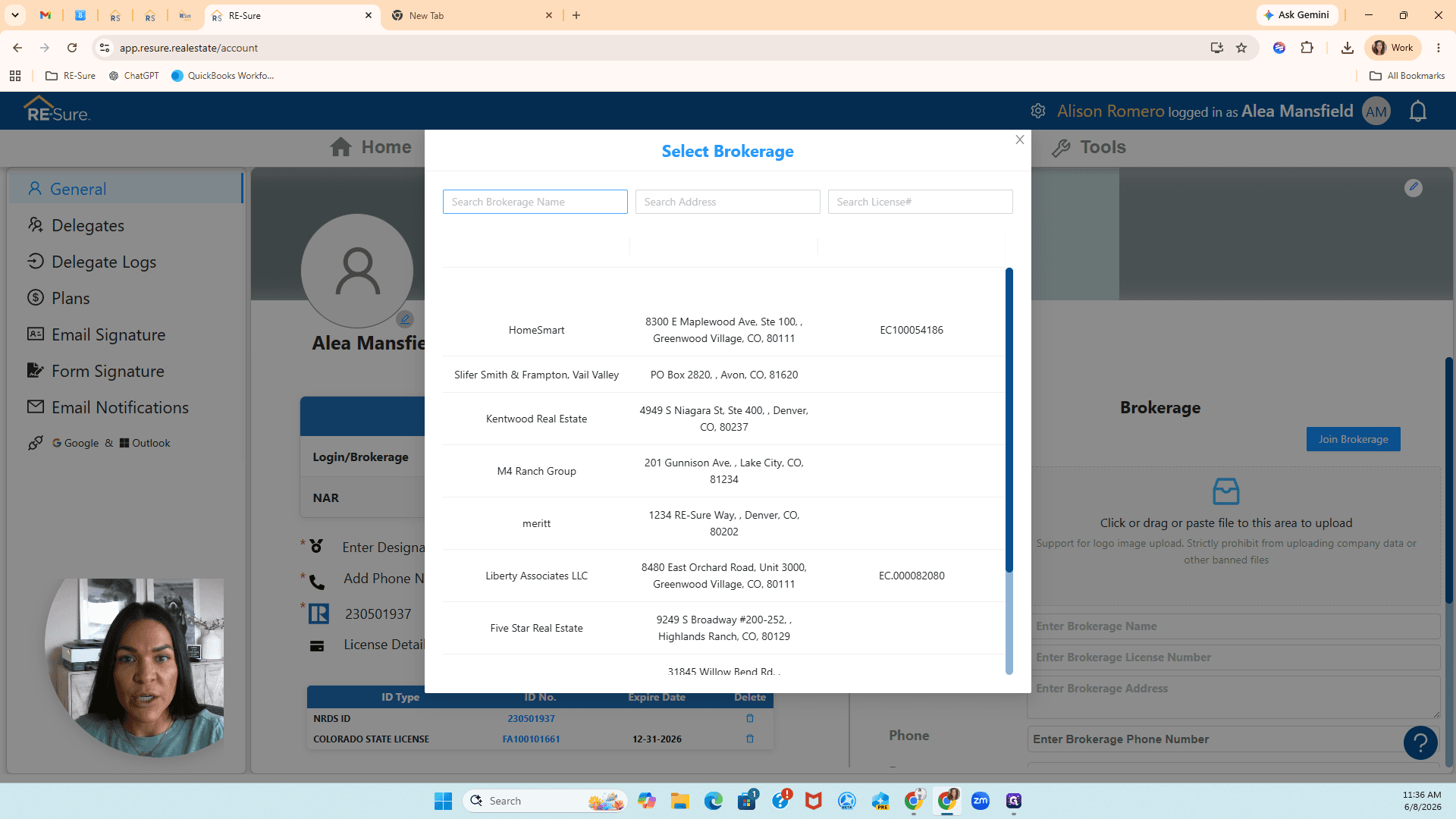Click the Join Brokerage button
Image resolution: width=1456 pixels, height=819 pixels.
tap(1354, 439)
